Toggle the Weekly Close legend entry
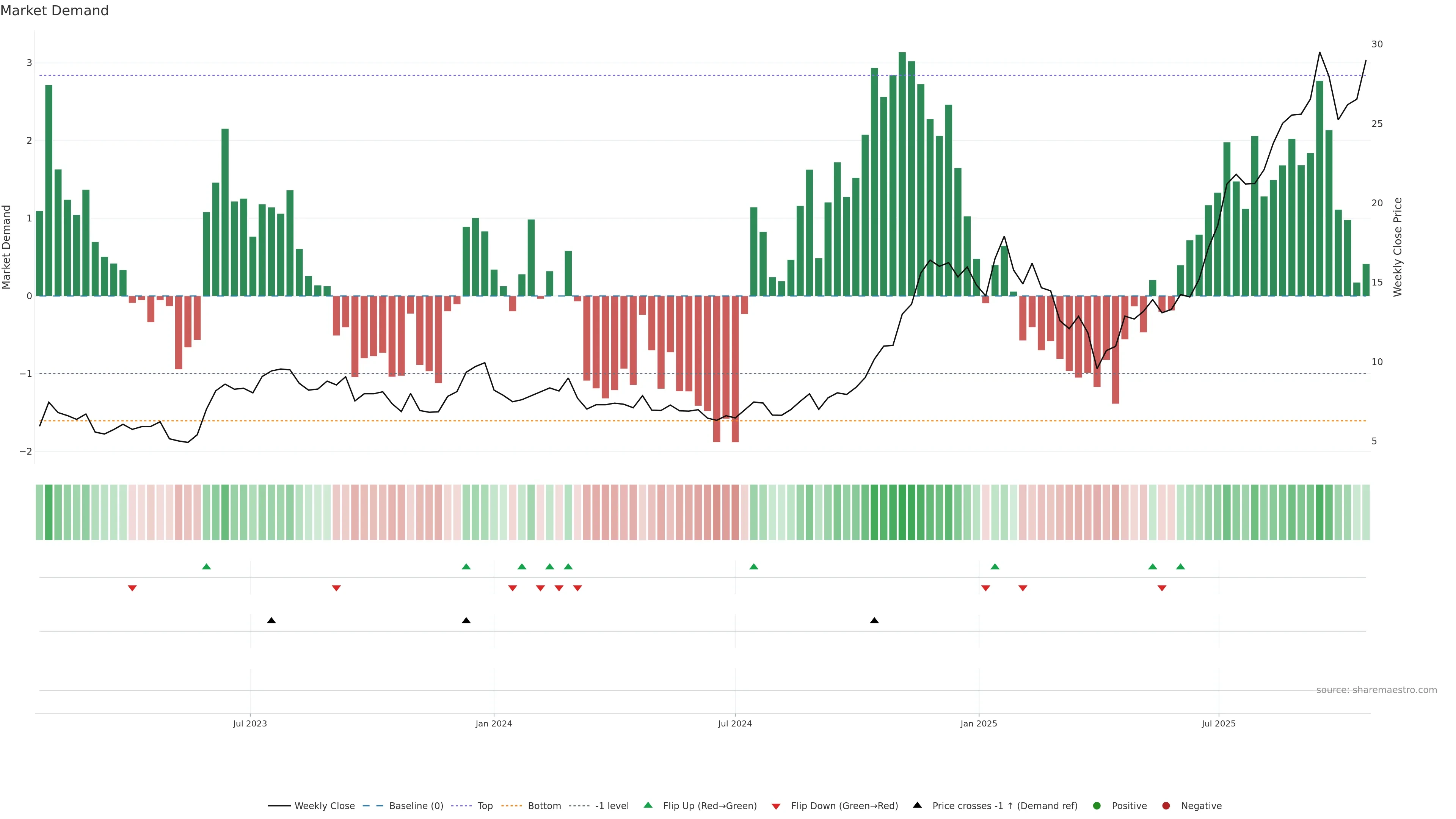 pyautogui.click(x=325, y=805)
